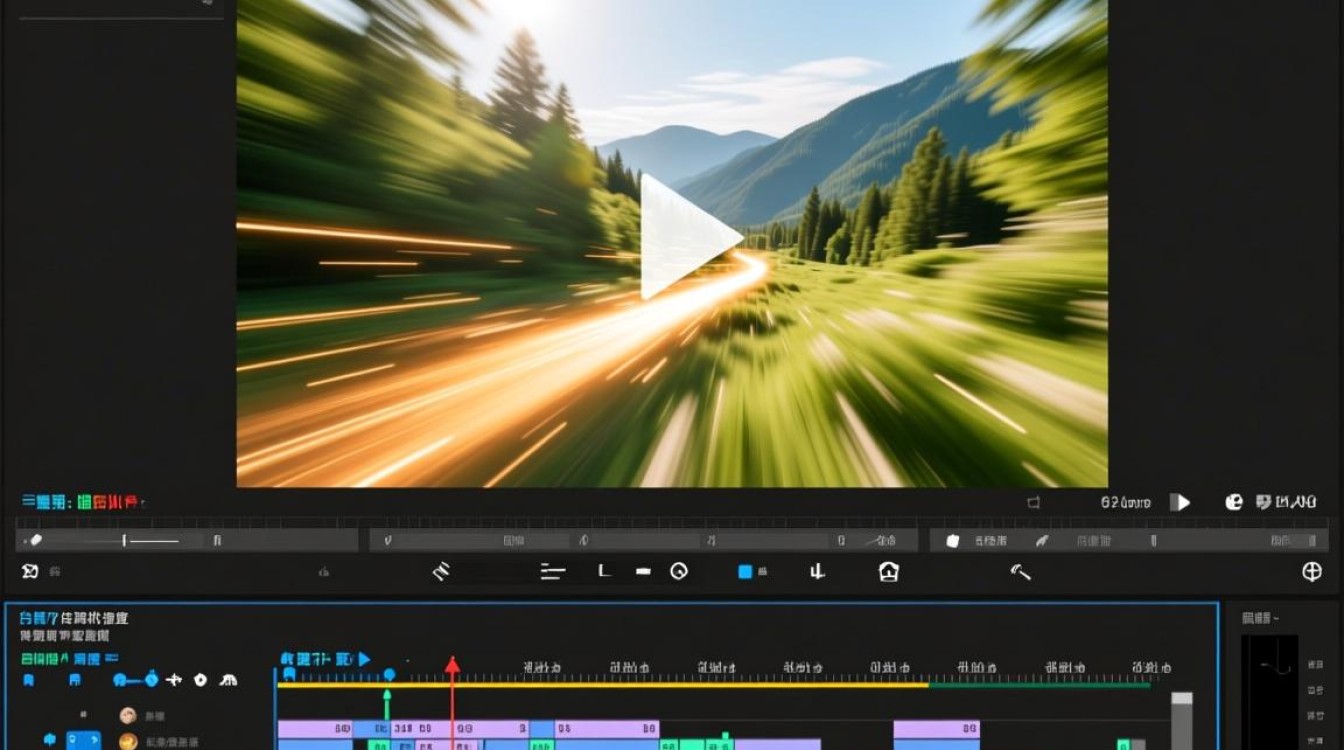The height and width of the screenshot is (750, 1344).
Task: Toggle the blue highlighted track button
Action: tap(83, 741)
